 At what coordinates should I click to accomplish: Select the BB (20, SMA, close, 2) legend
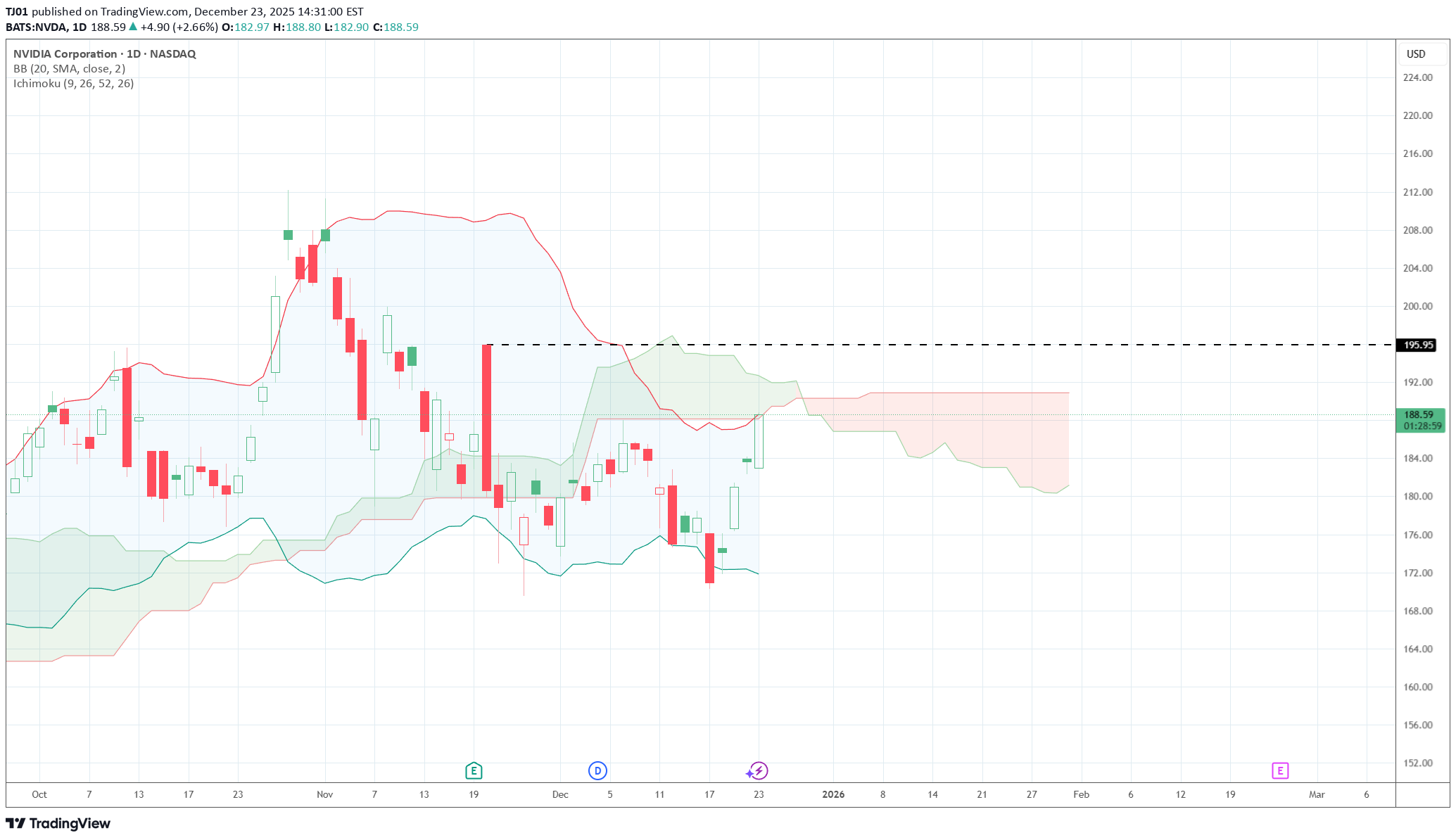(x=69, y=69)
